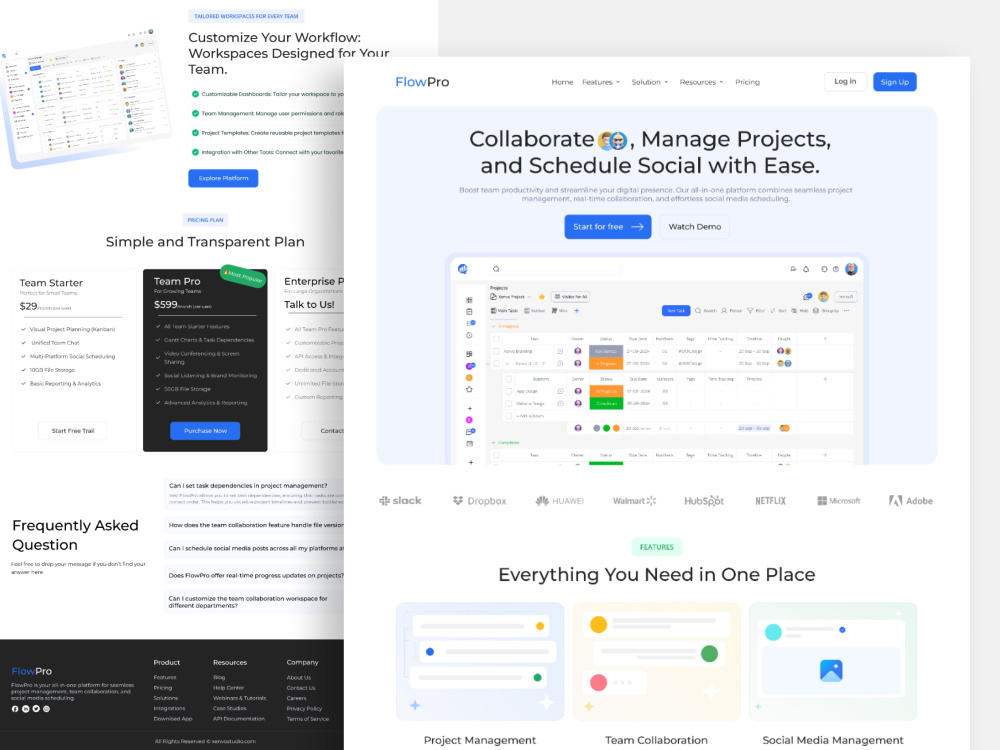
Task: Click the Privacy Policy link in the footer
Action: point(304,708)
